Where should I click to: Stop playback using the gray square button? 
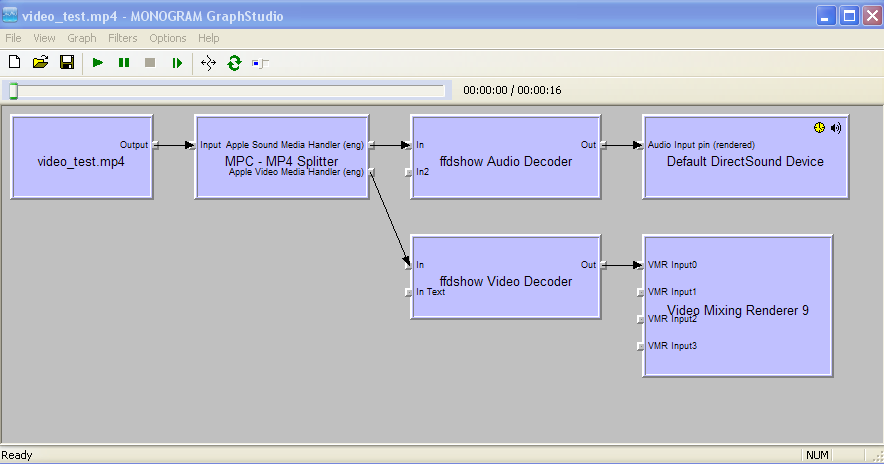point(150,63)
